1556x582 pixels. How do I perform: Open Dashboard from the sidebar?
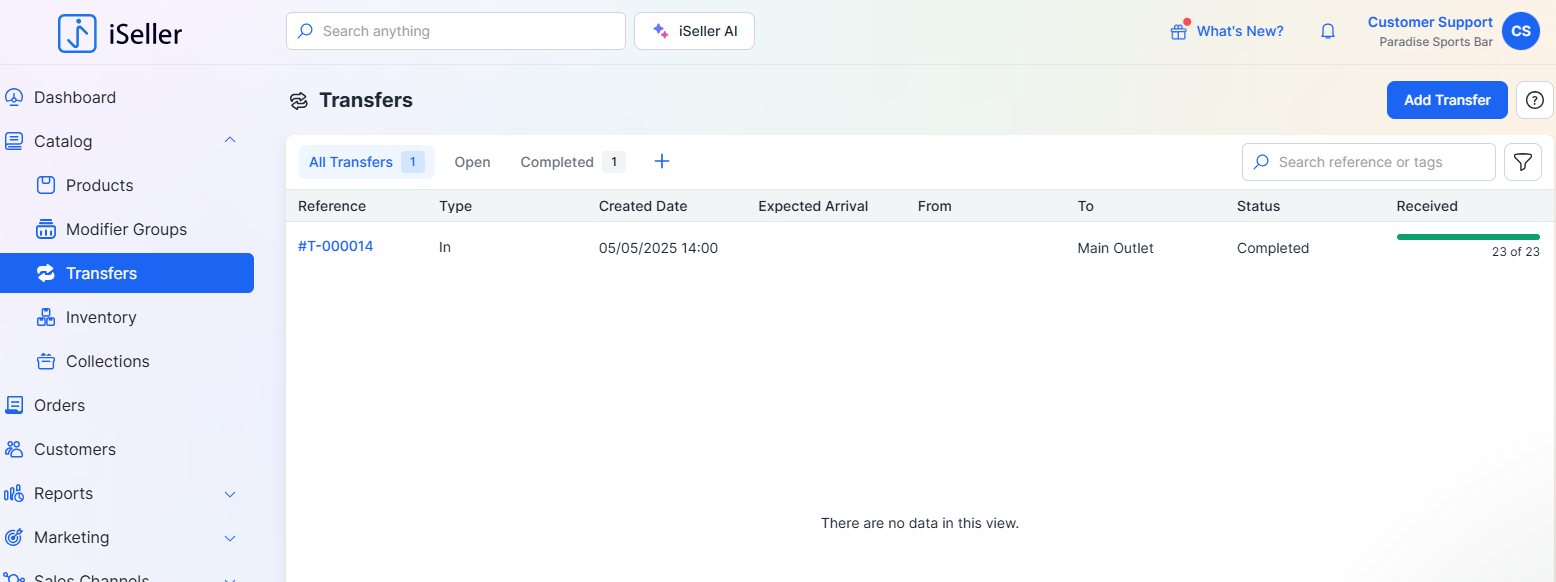pos(74,97)
